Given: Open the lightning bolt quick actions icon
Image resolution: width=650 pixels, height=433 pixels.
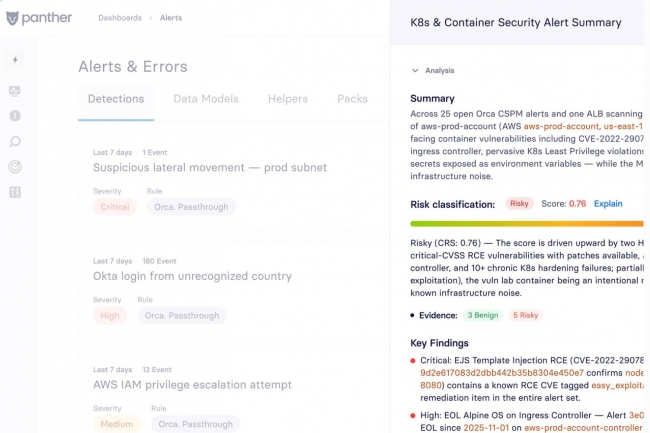Looking at the screenshot, I should (x=15, y=60).
